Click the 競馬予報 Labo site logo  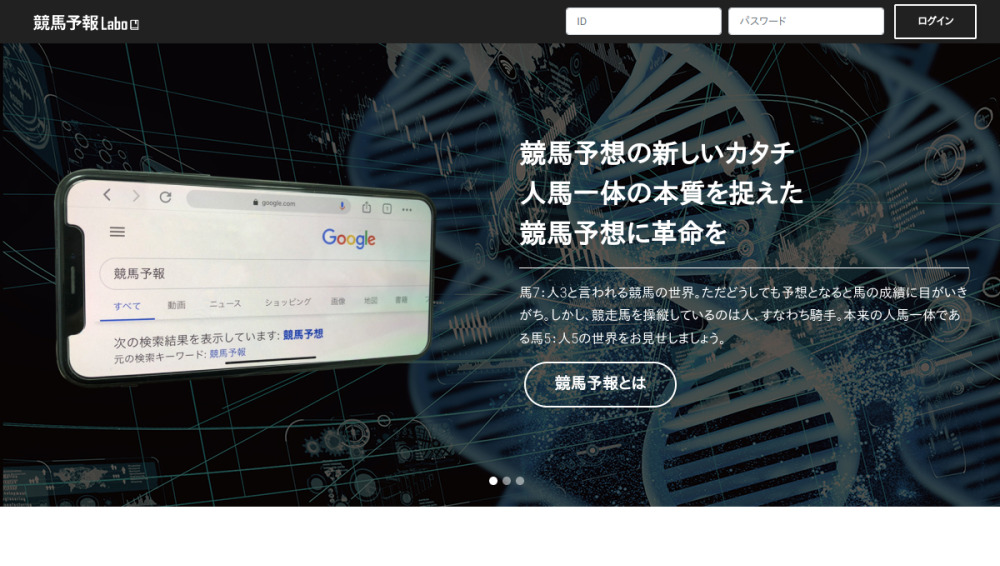(x=86, y=23)
